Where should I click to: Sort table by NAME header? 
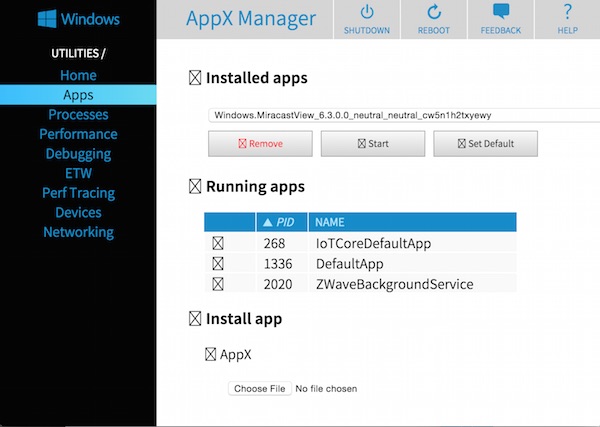click(412, 222)
